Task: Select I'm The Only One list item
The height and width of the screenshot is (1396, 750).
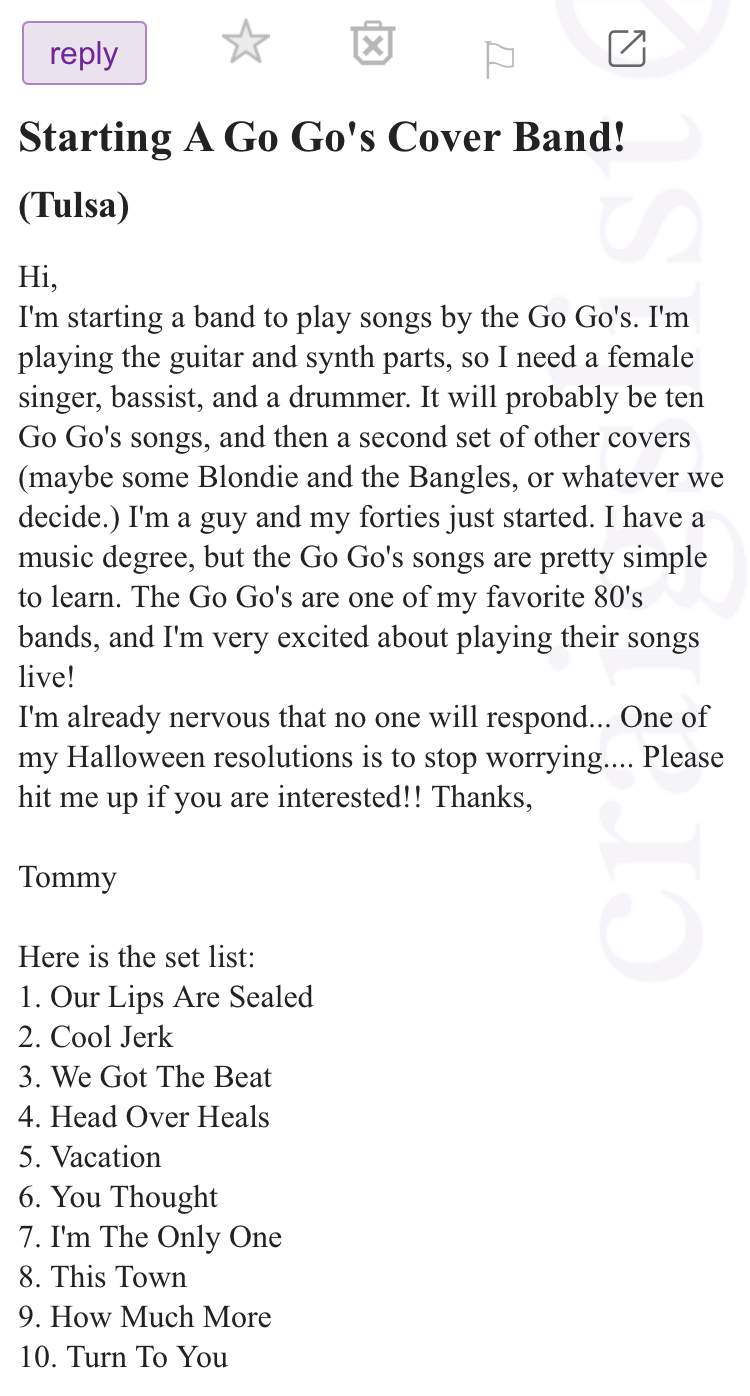Action: [150, 1237]
